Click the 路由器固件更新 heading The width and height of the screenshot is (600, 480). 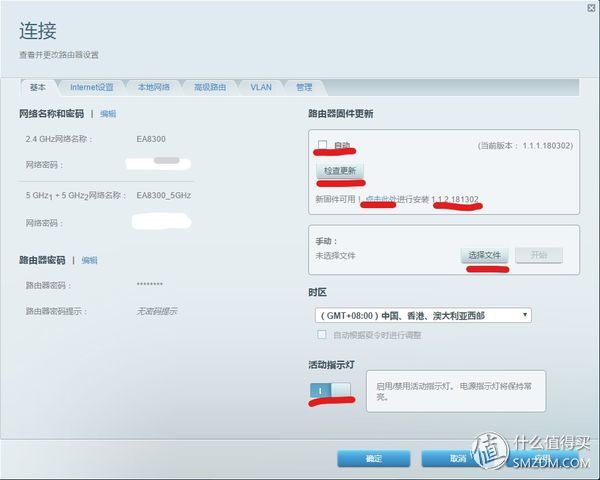click(341, 114)
